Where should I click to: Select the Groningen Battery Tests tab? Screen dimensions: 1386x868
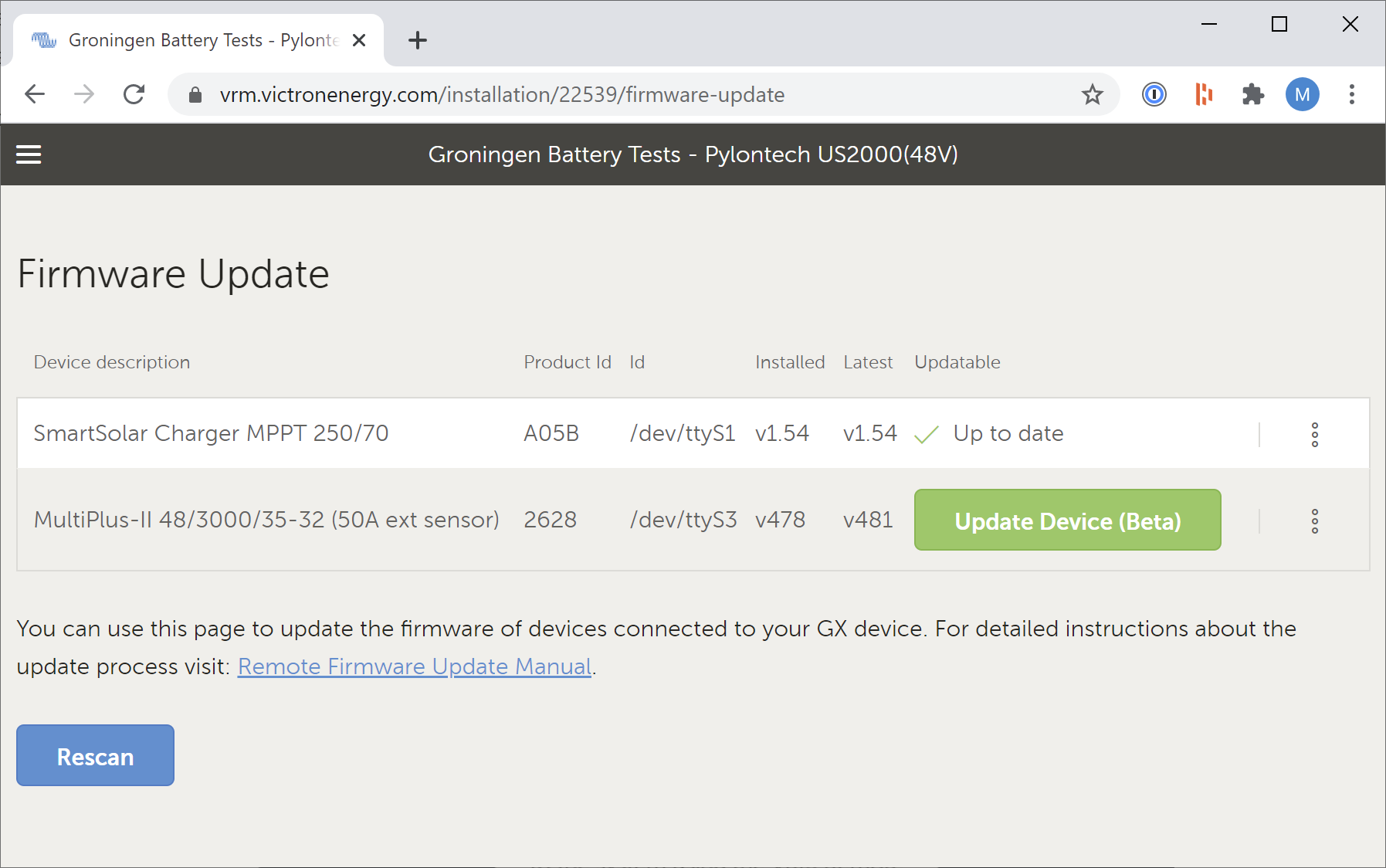tap(193, 40)
